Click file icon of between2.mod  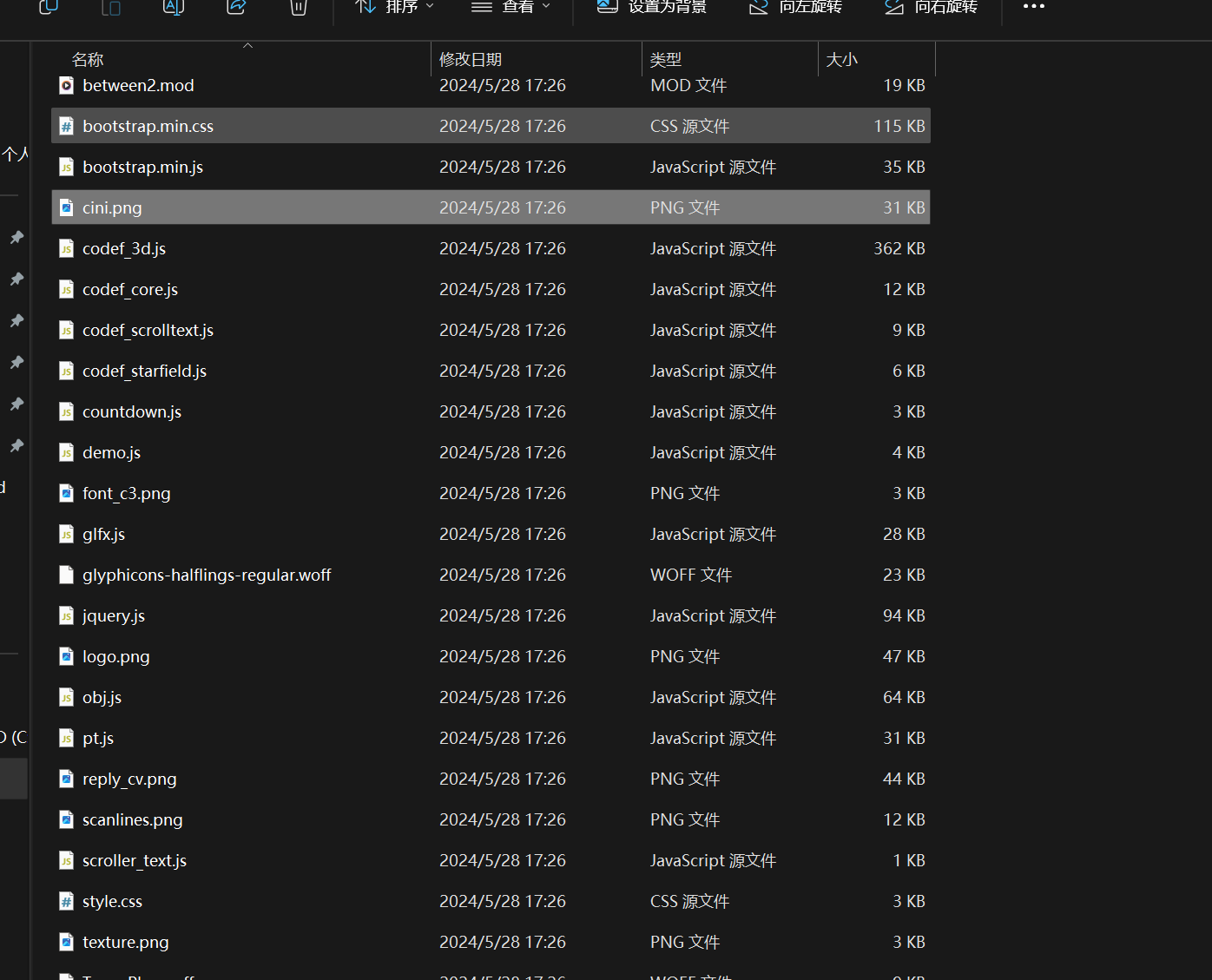click(66, 85)
